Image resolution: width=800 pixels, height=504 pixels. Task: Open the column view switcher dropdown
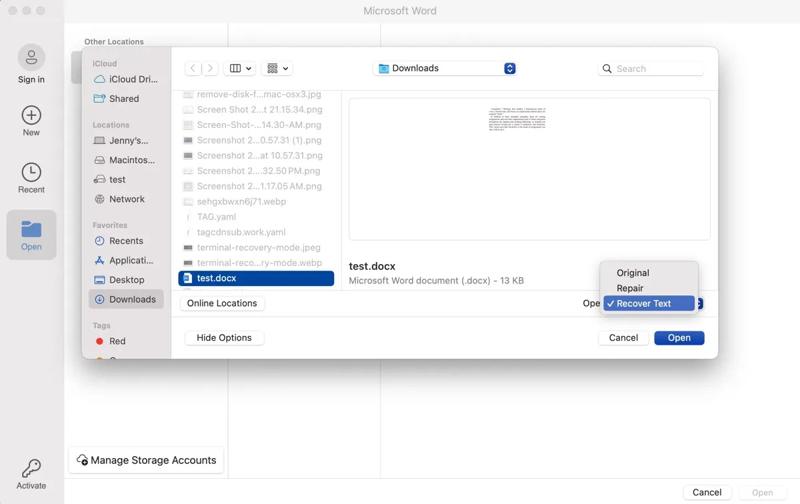point(240,68)
